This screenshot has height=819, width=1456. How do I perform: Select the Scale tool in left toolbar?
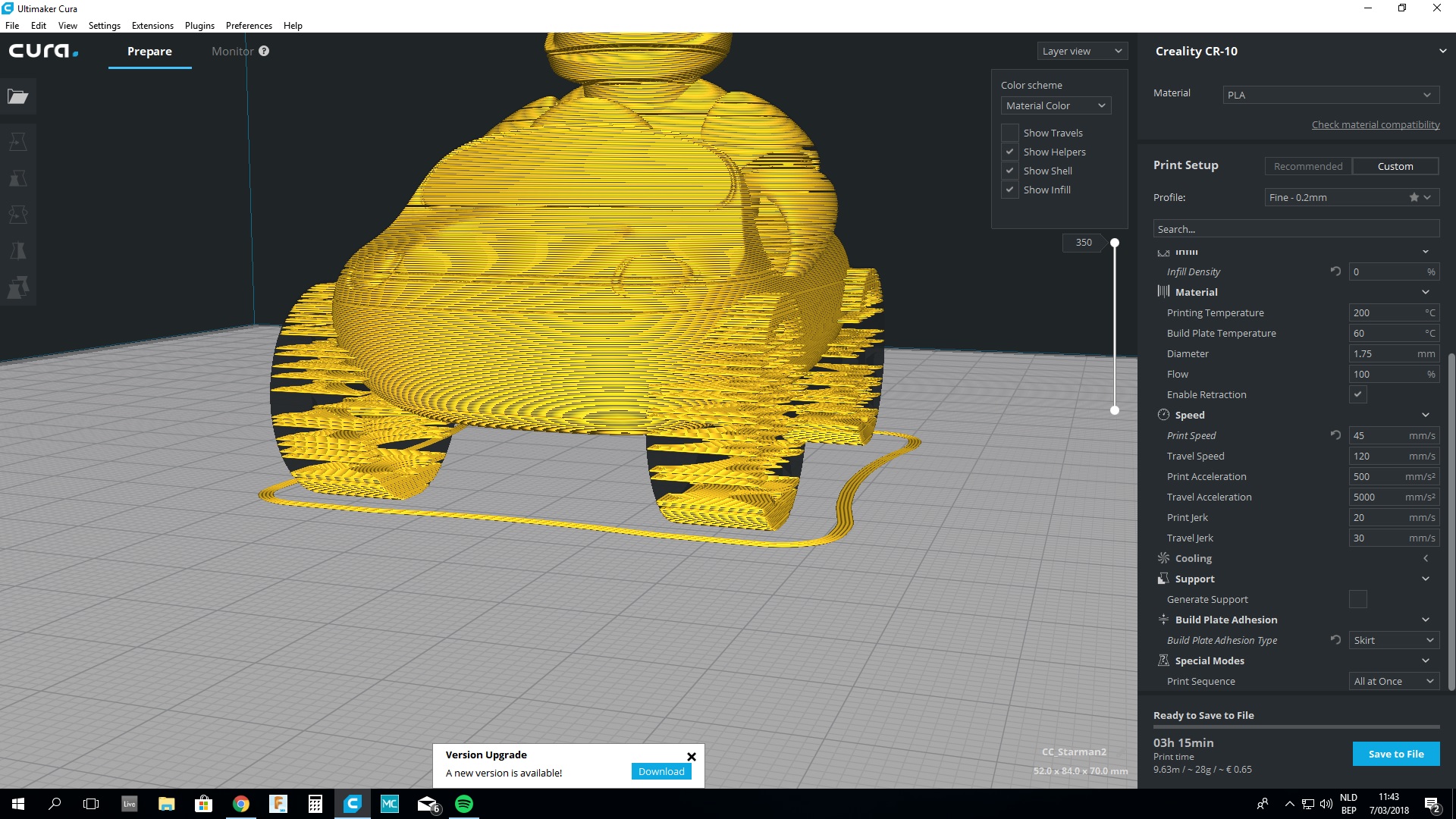(x=18, y=178)
